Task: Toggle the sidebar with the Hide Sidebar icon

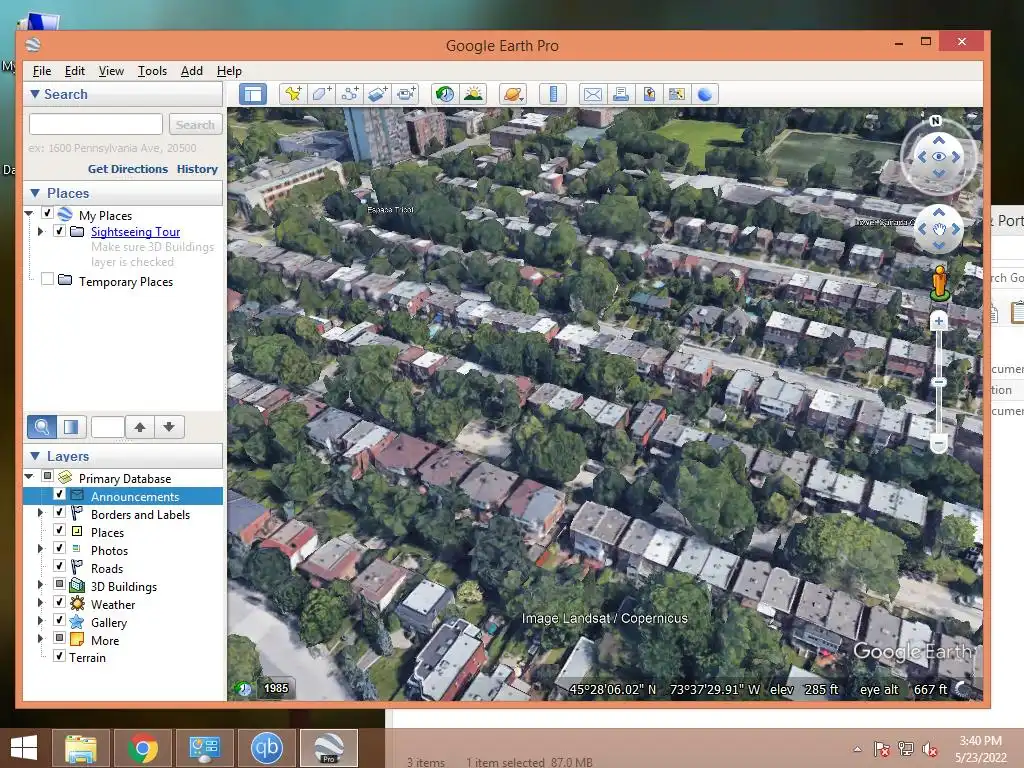Action: click(253, 94)
